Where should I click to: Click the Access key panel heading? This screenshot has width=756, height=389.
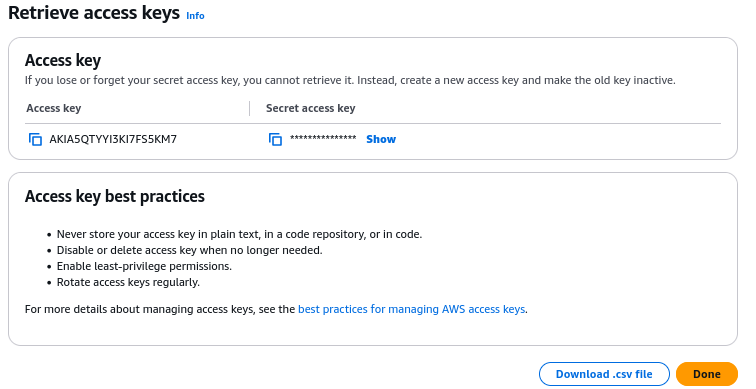pyautogui.click(x=63, y=61)
